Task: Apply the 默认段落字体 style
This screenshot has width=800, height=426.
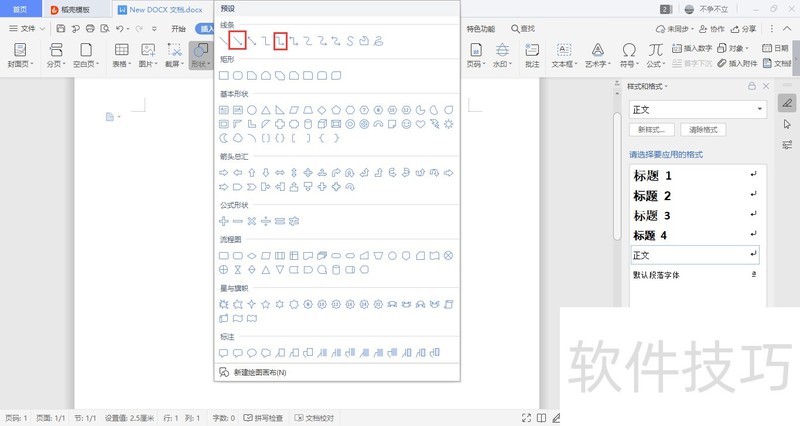Action: tap(695, 274)
